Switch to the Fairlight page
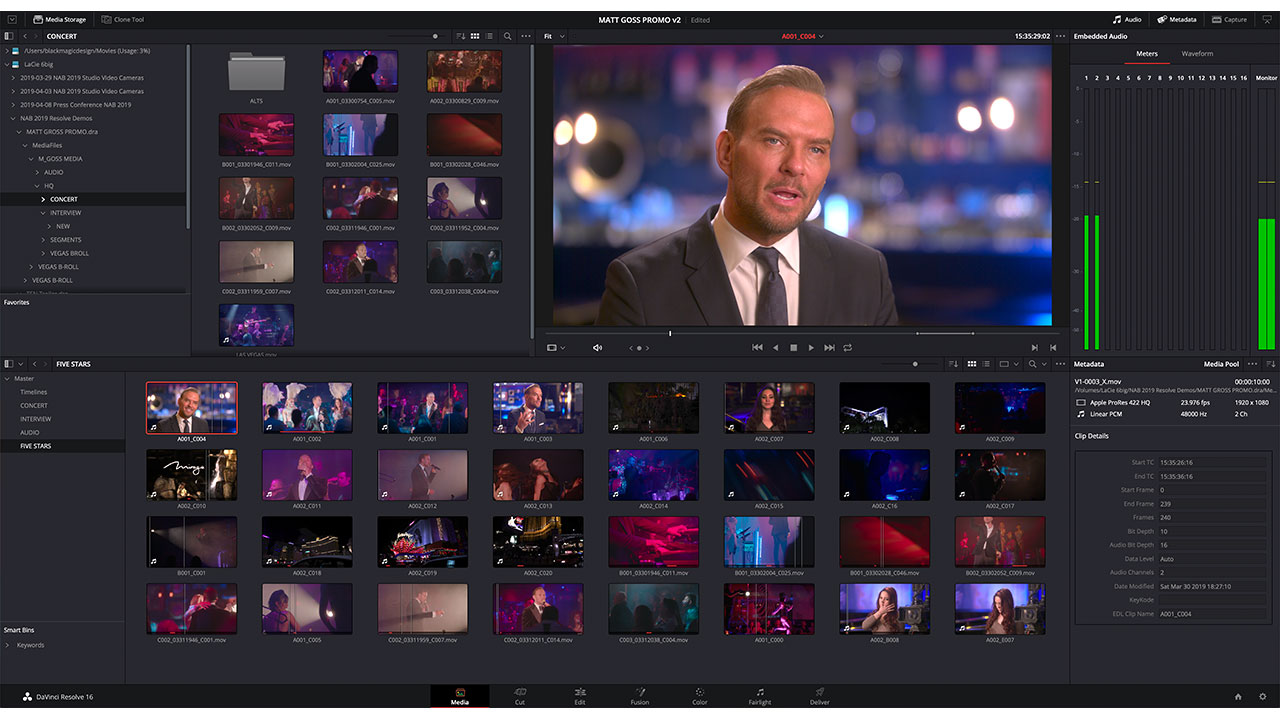This screenshot has width=1280, height=720. [x=760, y=695]
